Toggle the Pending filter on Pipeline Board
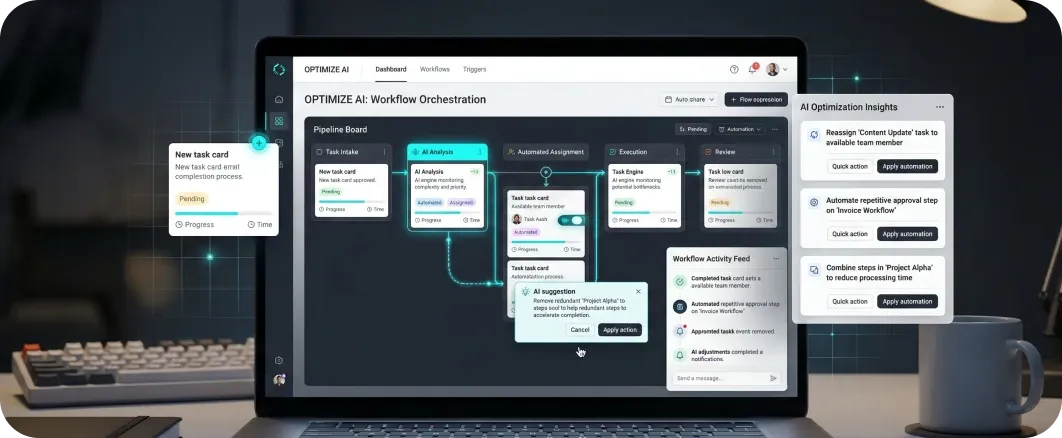Image resolution: width=1062 pixels, height=438 pixels. [x=693, y=129]
